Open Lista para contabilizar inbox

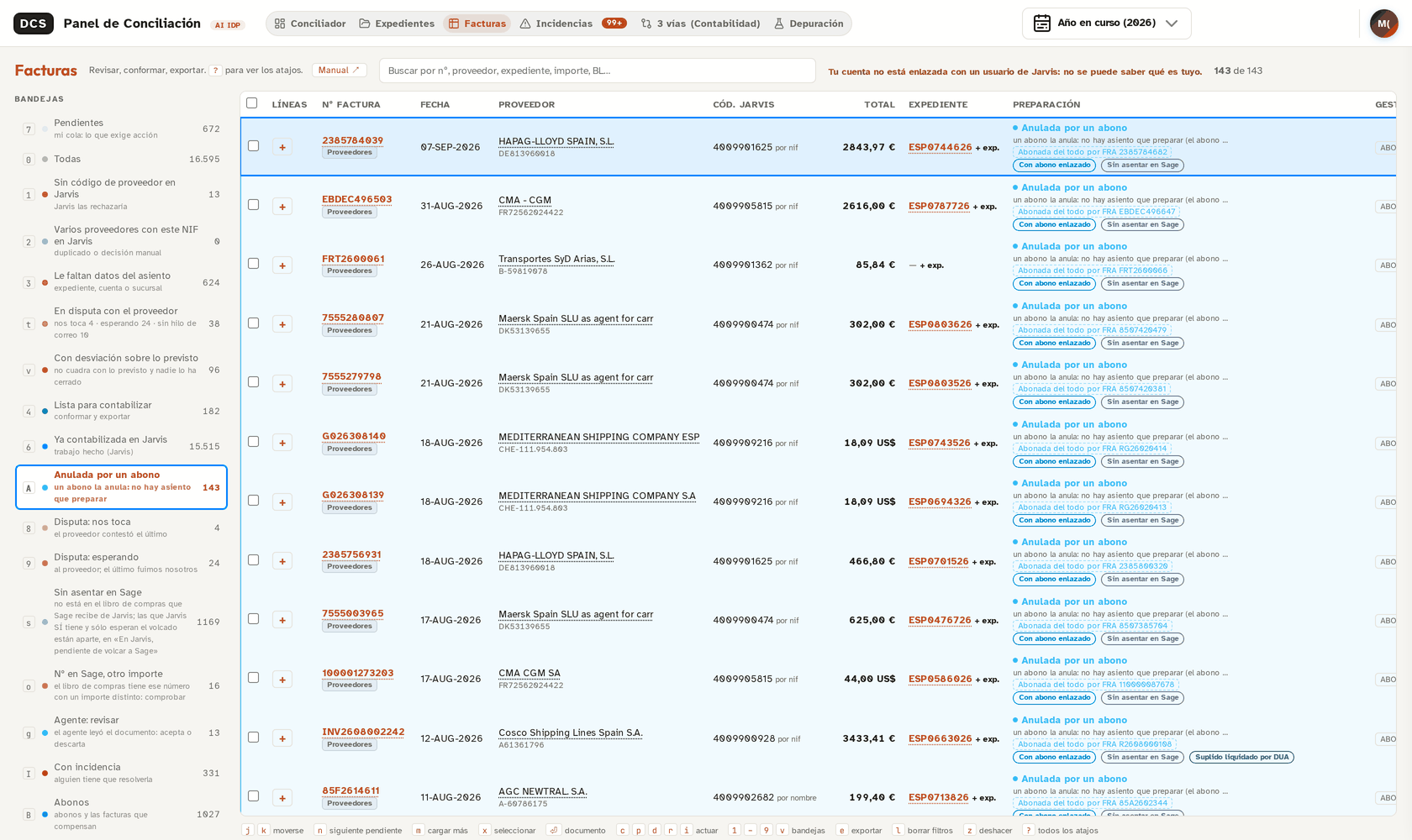[x=121, y=411]
